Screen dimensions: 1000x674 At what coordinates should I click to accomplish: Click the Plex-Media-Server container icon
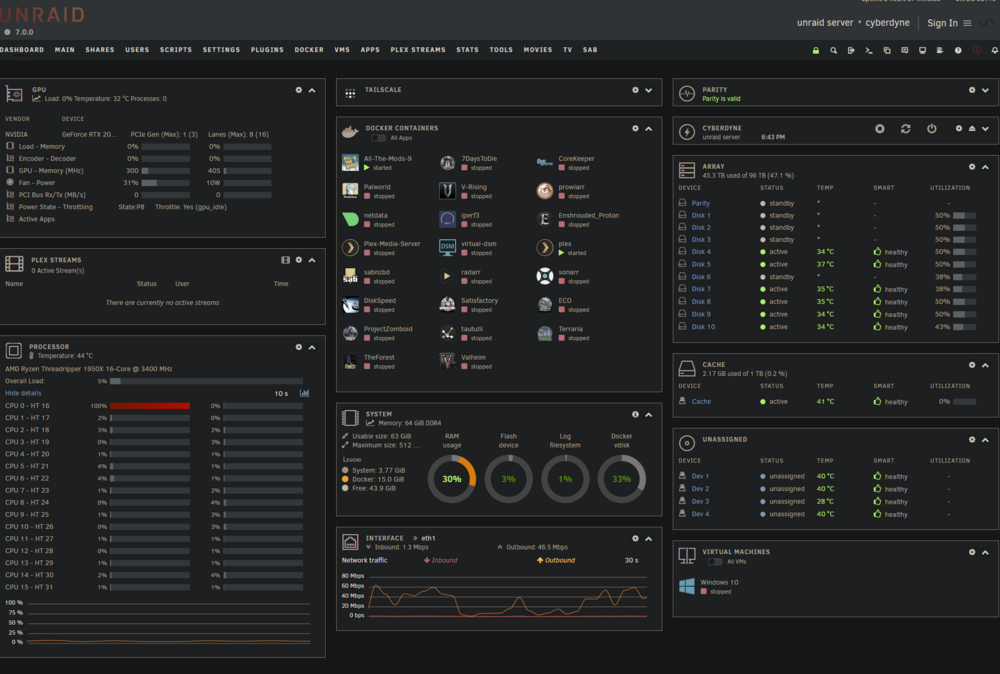350,247
